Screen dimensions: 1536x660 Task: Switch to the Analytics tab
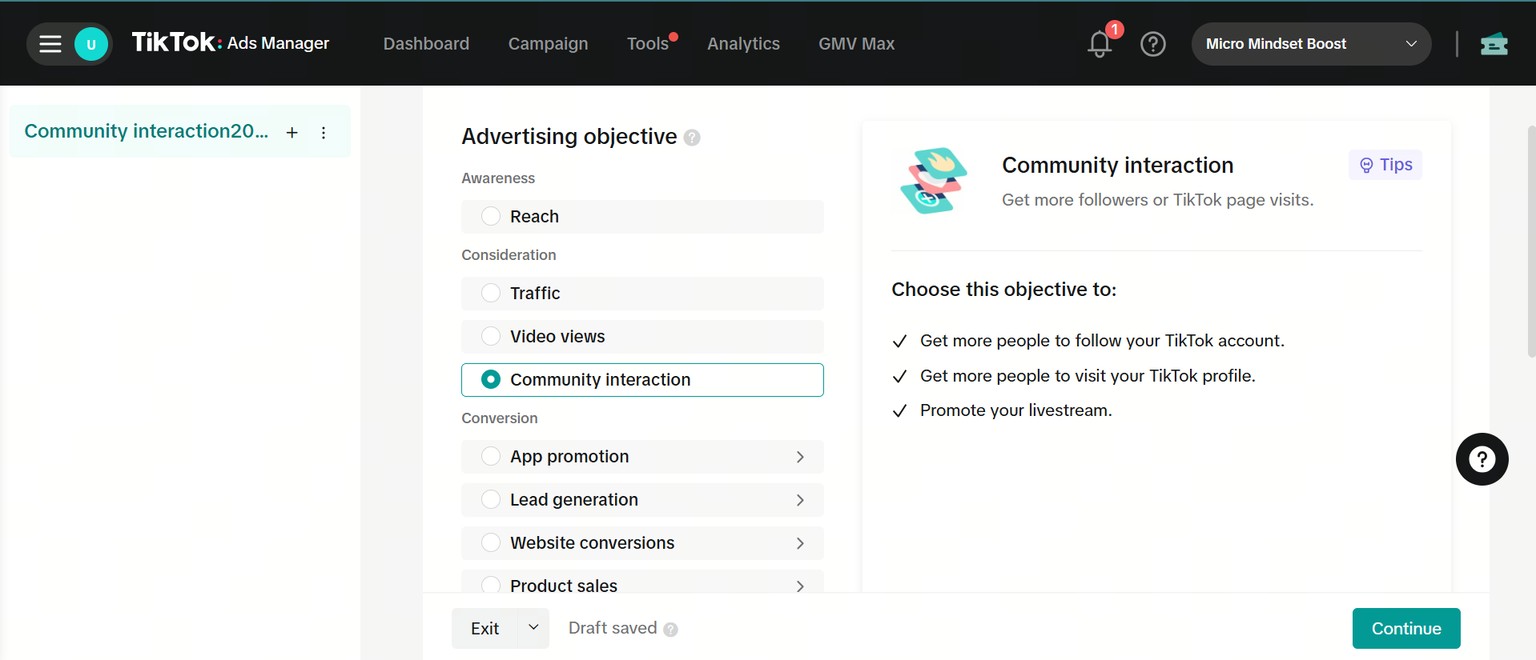(x=743, y=44)
